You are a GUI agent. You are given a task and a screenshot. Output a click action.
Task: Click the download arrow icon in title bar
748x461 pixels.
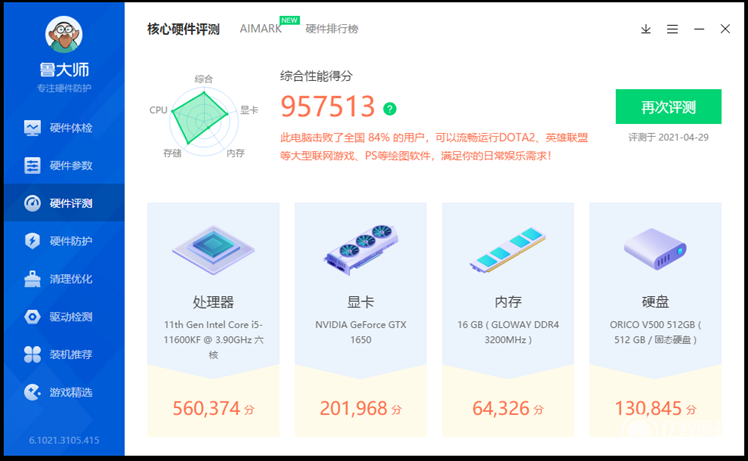click(x=646, y=29)
